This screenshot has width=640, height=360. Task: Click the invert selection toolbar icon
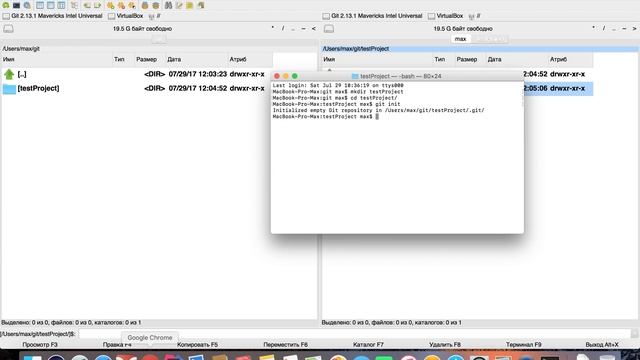coord(131,5)
